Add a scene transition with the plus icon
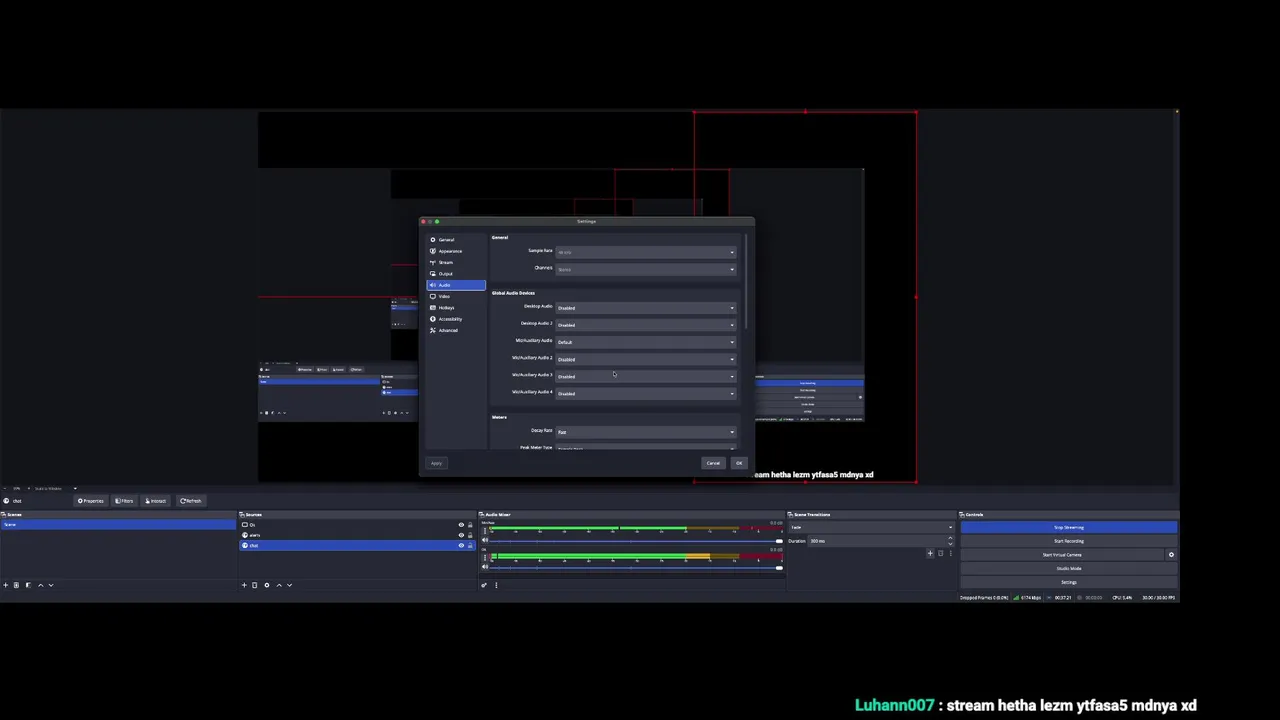 (930, 553)
